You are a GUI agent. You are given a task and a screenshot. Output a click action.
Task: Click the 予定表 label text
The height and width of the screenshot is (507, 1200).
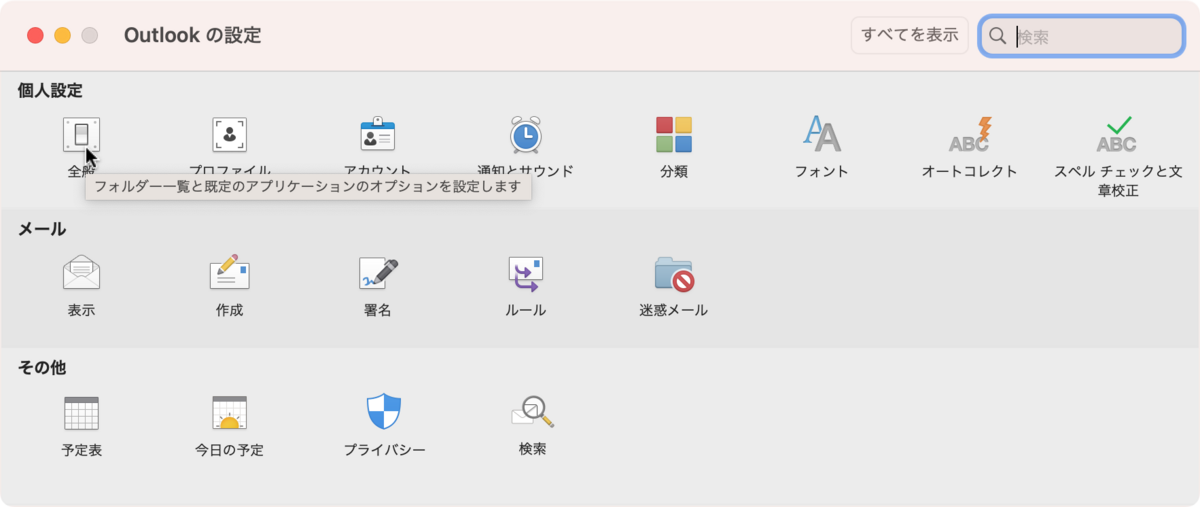tap(81, 450)
